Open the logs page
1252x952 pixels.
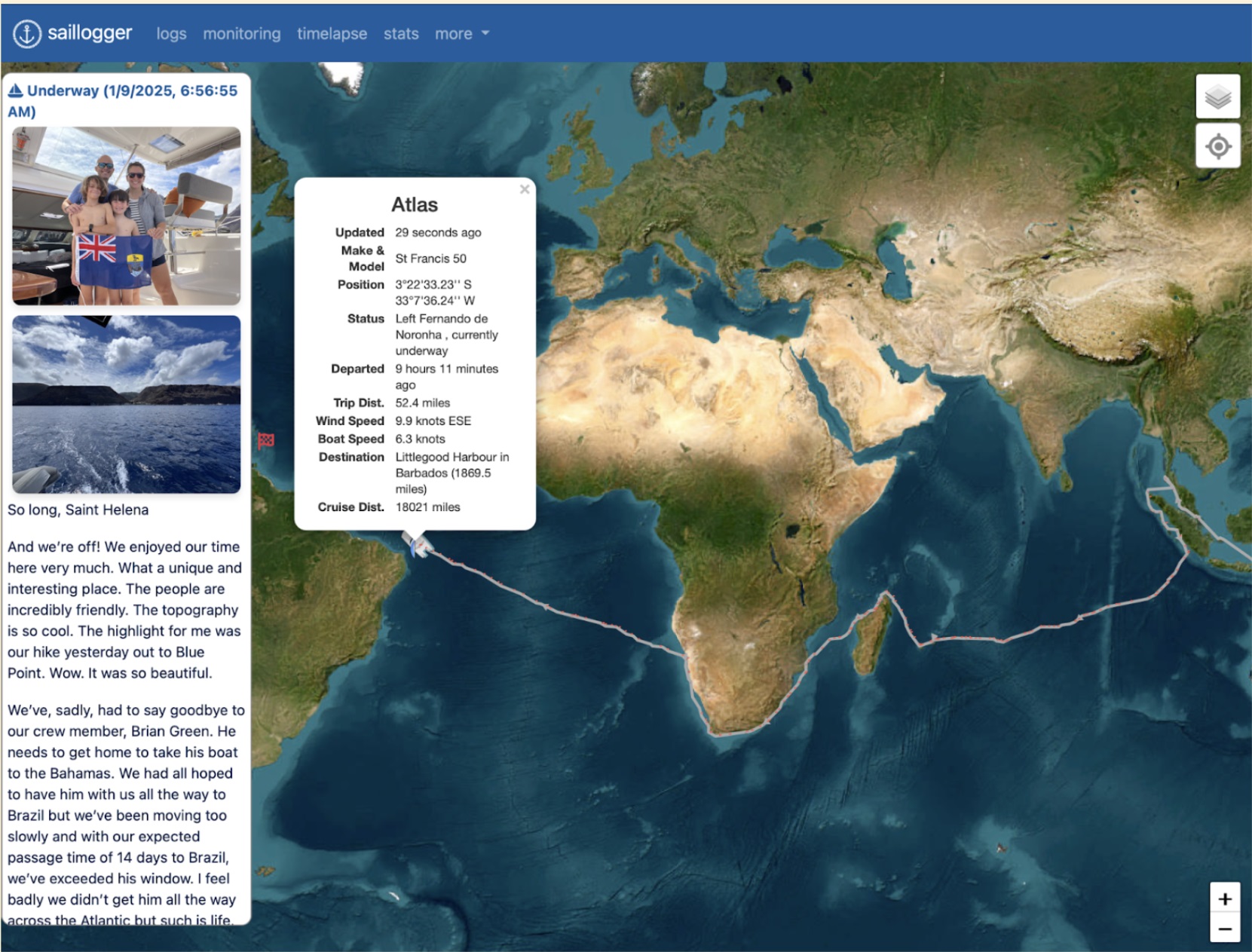[x=171, y=34]
